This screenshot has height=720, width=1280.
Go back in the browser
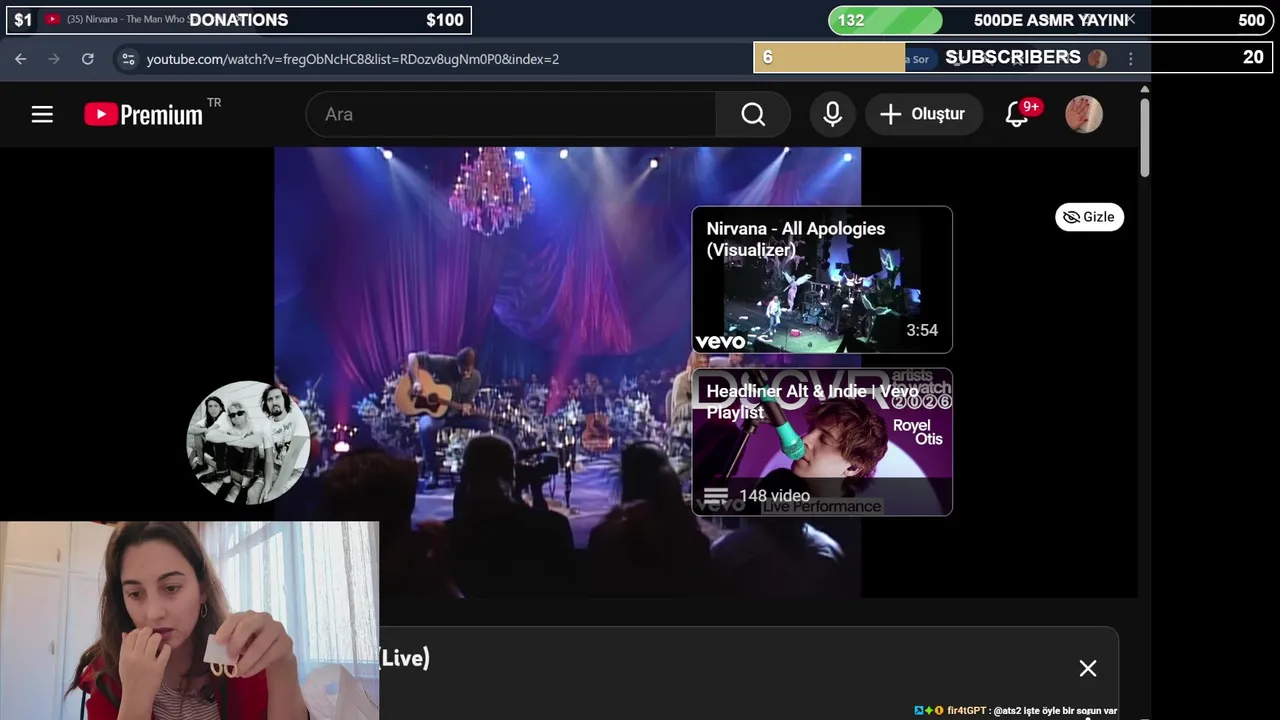tap(21, 59)
